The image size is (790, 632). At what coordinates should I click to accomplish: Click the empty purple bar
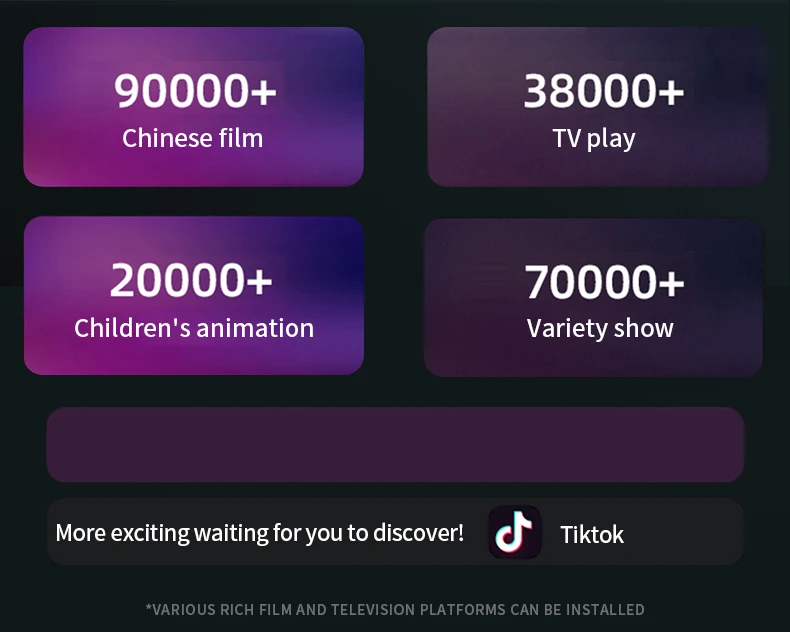point(395,444)
